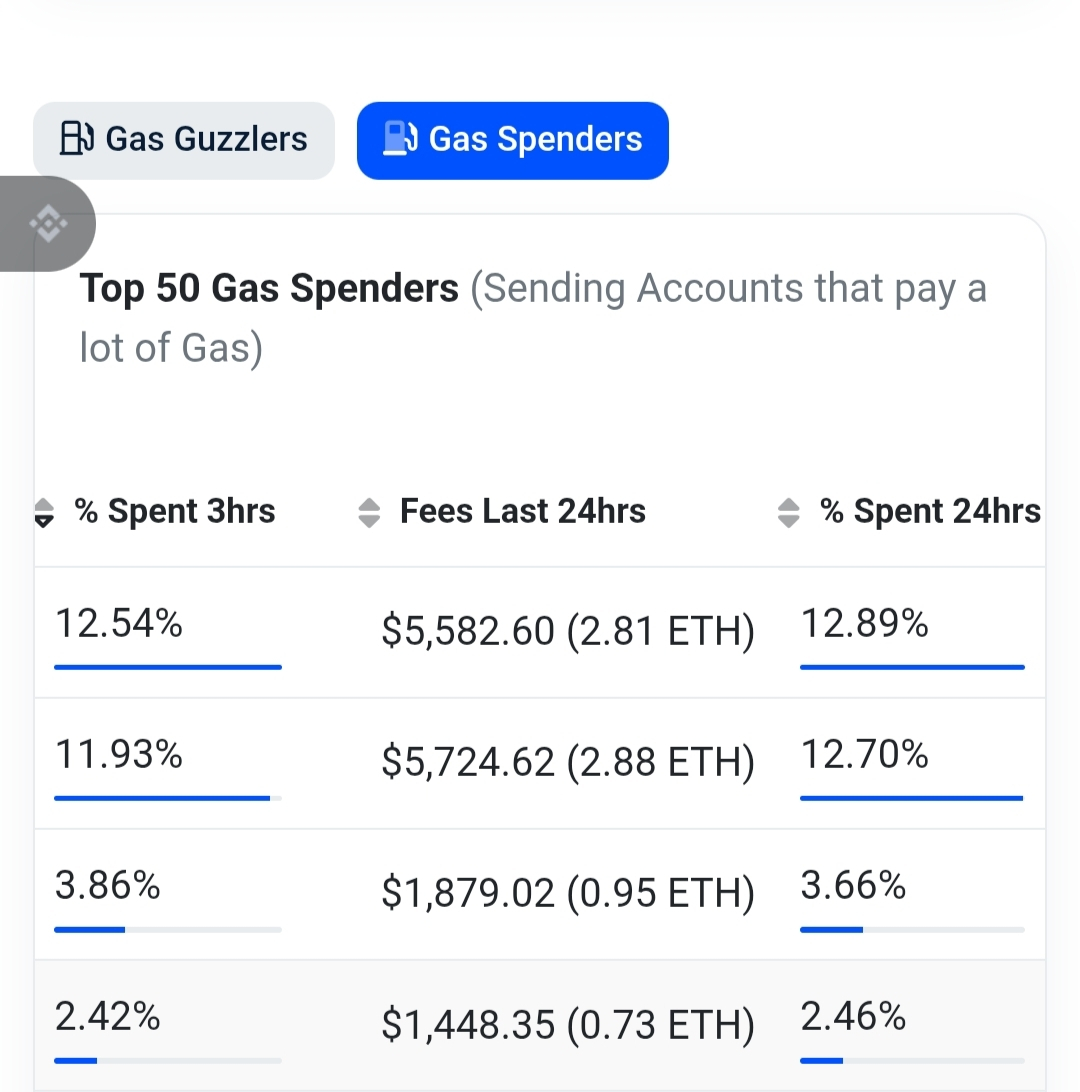Screen dimensions: 1080x1092
Task: Click the 3.86% progress bar
Action: pyautogui.click(x=168, y=929)
